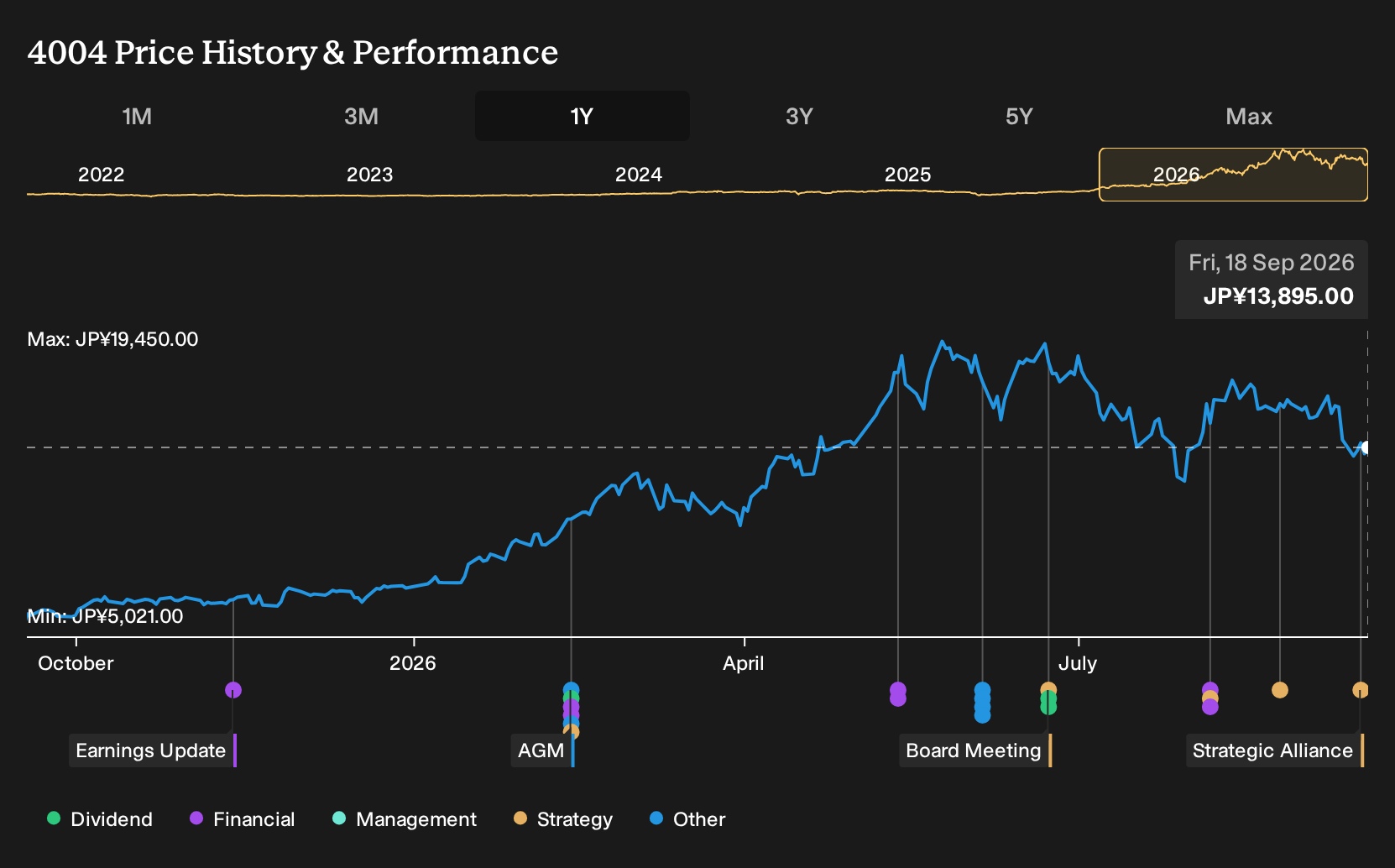Toggle the Other legend filter

687,819
